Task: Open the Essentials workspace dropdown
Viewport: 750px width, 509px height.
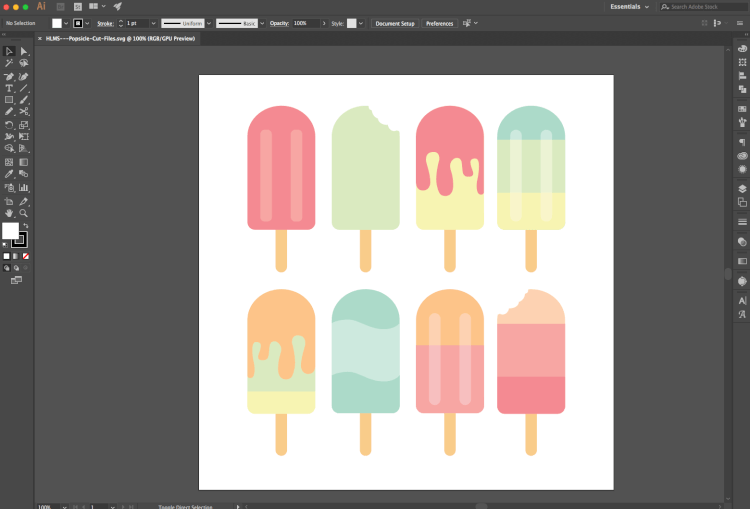Action: (x=629, y=6)
